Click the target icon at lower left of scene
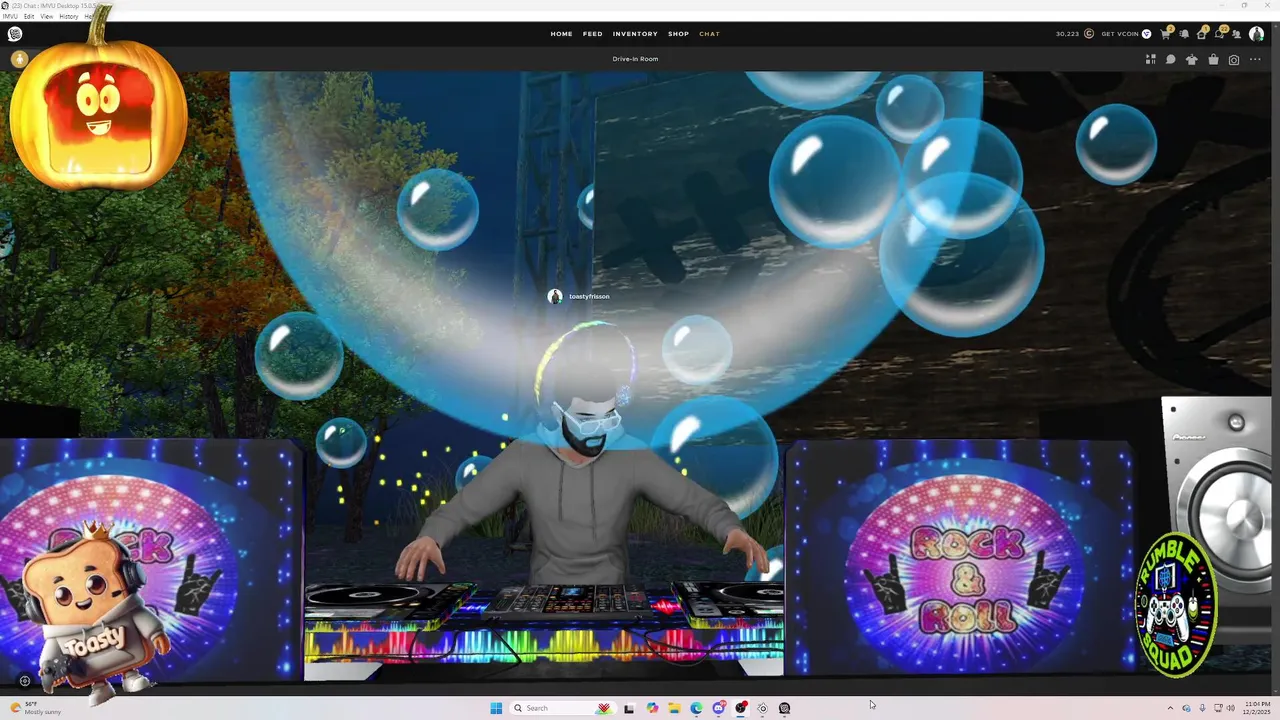The width and height of the screenshot is (1280, 720). 25,681
